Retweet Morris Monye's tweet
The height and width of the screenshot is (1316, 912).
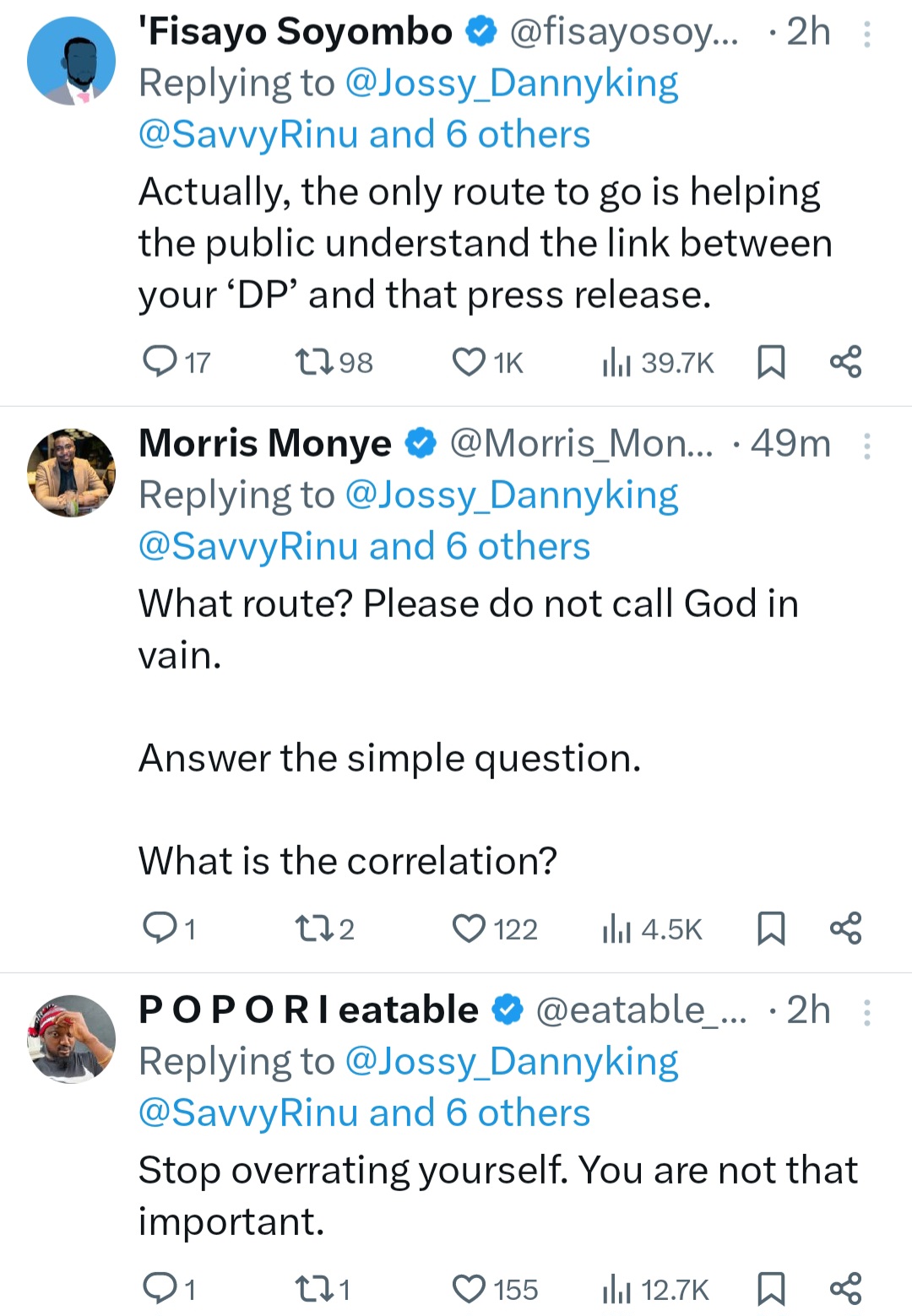tap(314, 929)
